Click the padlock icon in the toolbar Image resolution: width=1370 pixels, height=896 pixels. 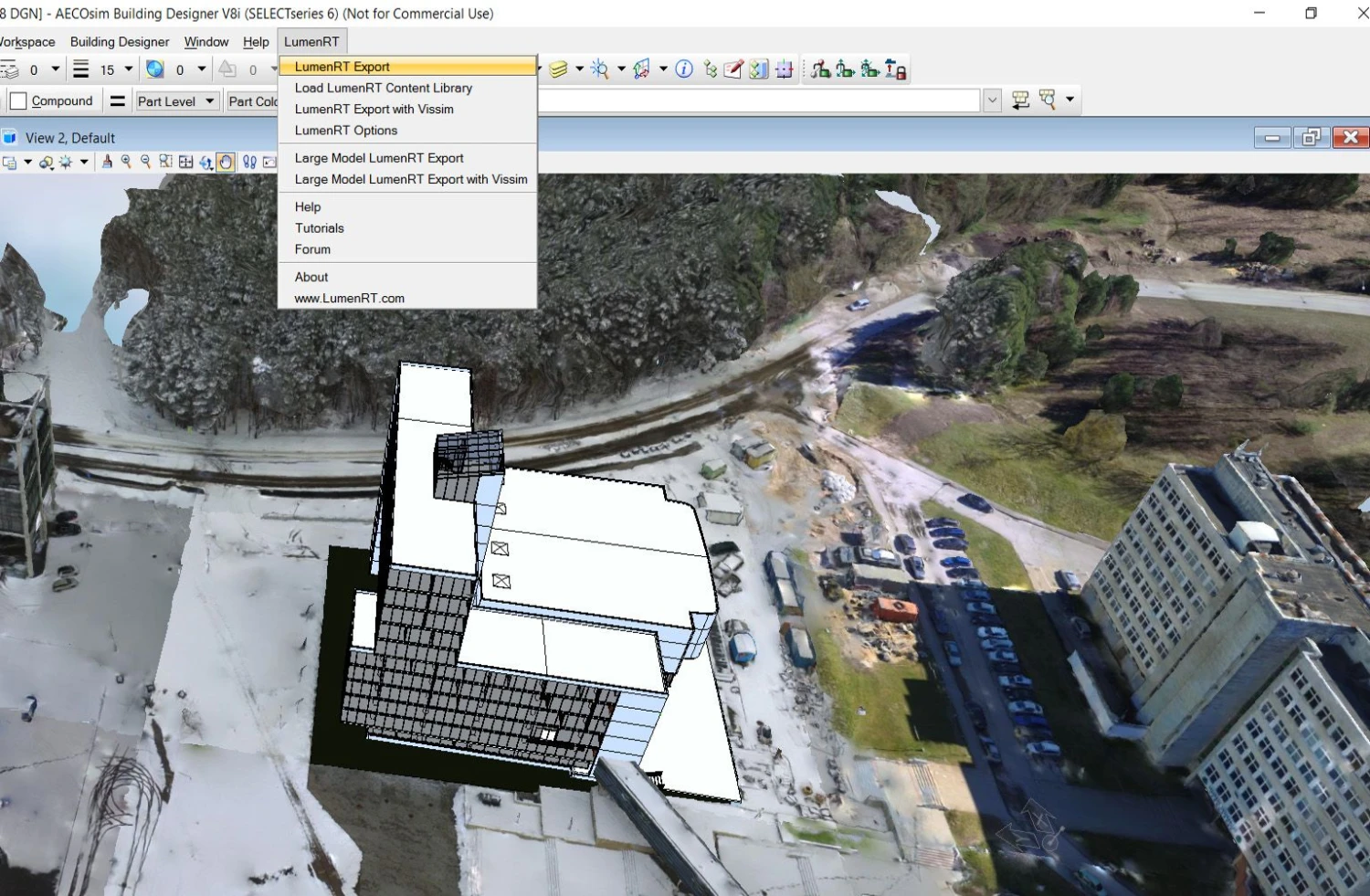pyautogui.click(x=896, y=69)
